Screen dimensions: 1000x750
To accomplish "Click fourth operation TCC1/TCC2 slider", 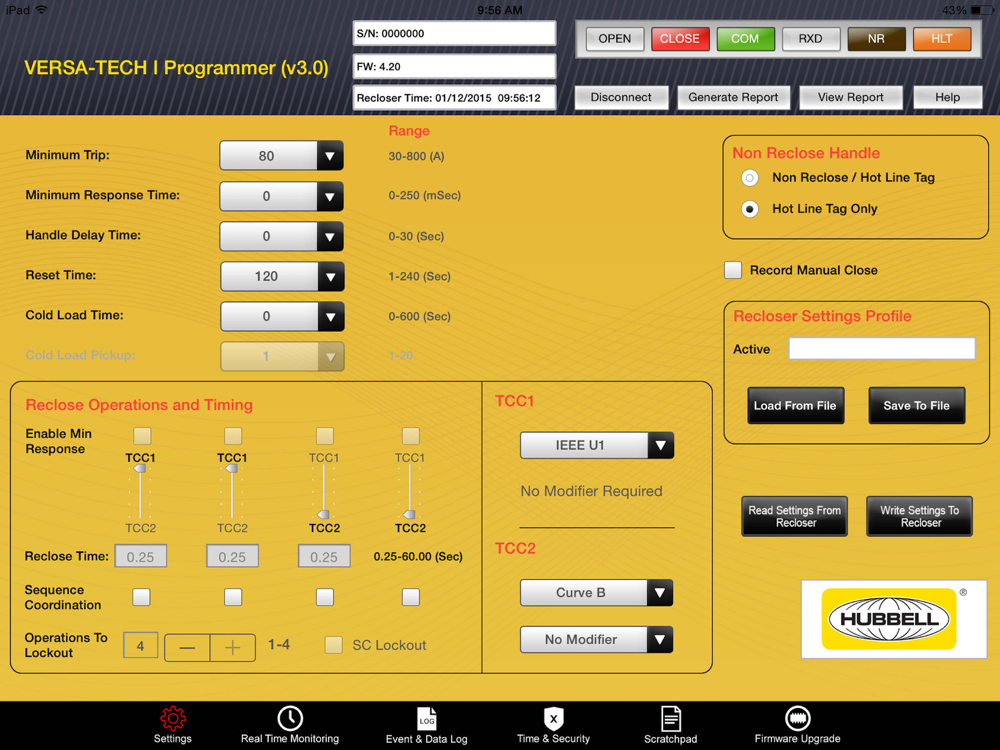I will click(x=410, y=492).
